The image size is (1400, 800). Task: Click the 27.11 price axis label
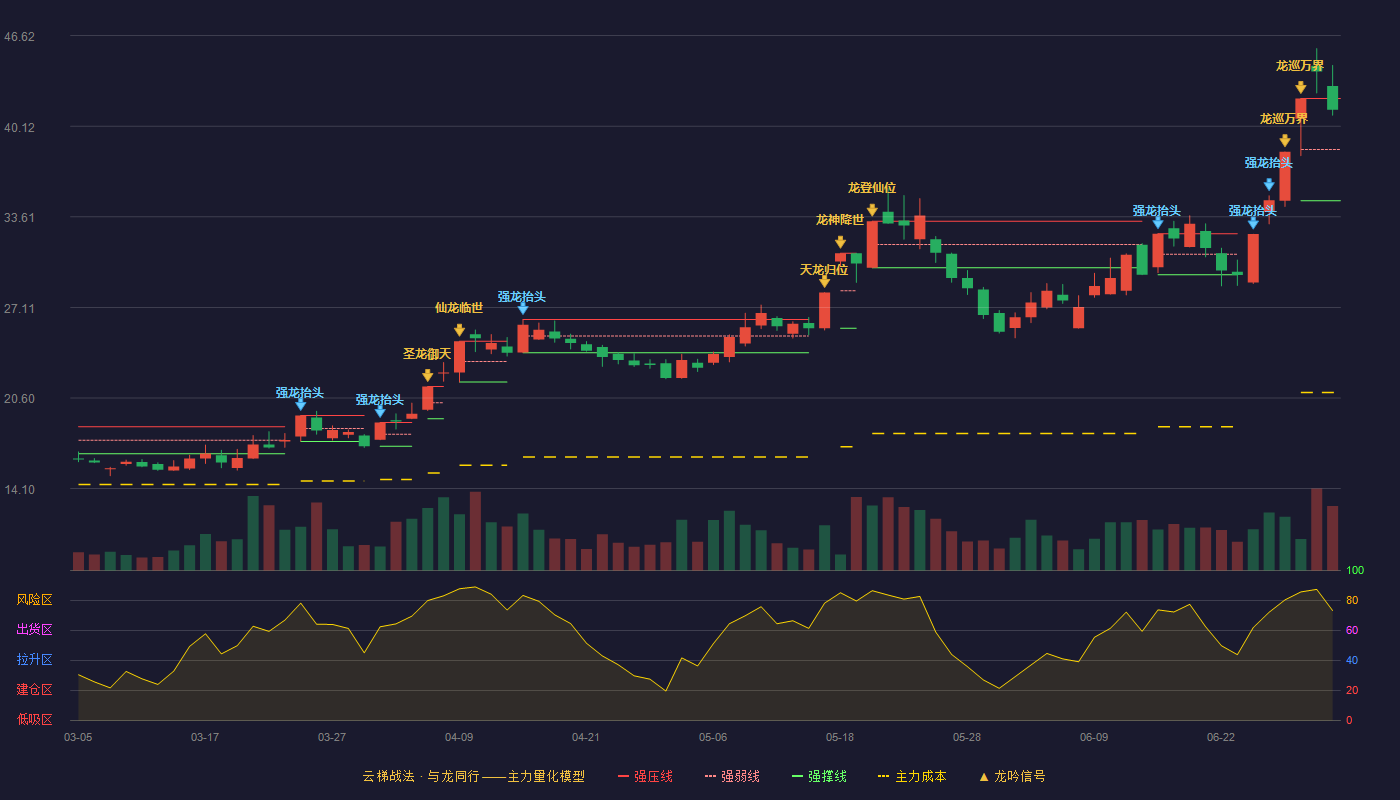pos(19,308)
